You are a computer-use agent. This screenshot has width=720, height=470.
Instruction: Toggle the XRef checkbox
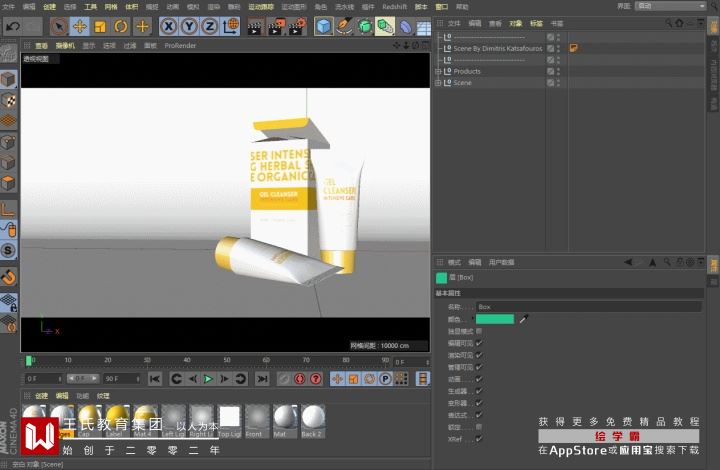coord(479,439)
